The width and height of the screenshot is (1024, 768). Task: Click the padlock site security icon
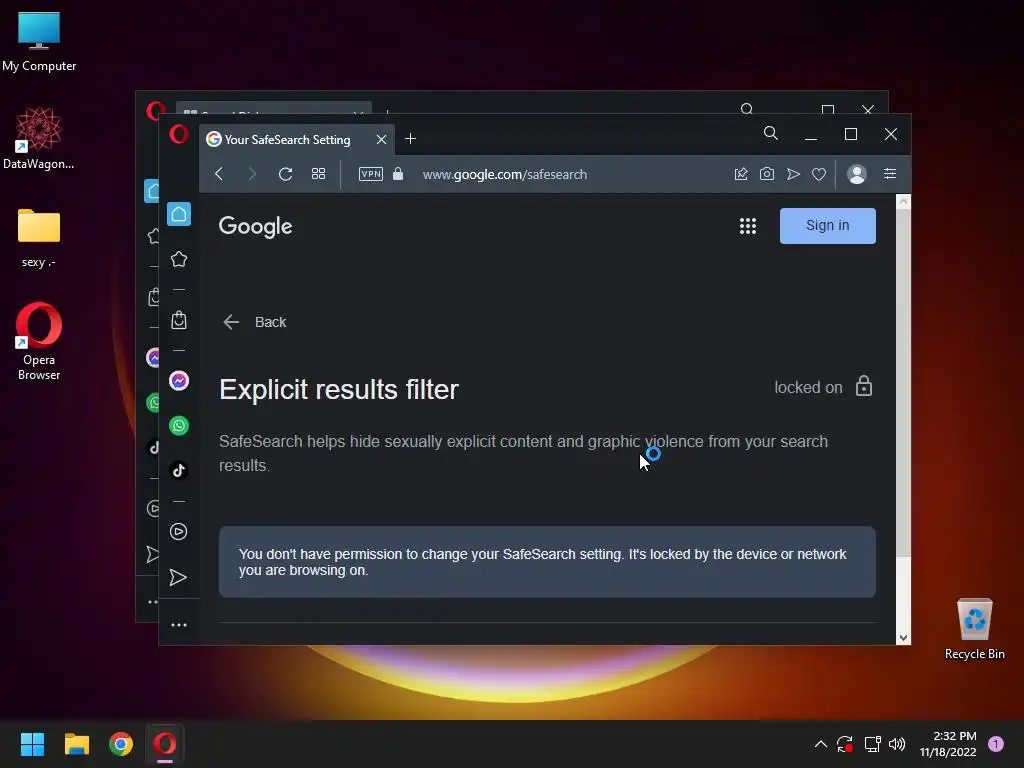coord(398,174)
